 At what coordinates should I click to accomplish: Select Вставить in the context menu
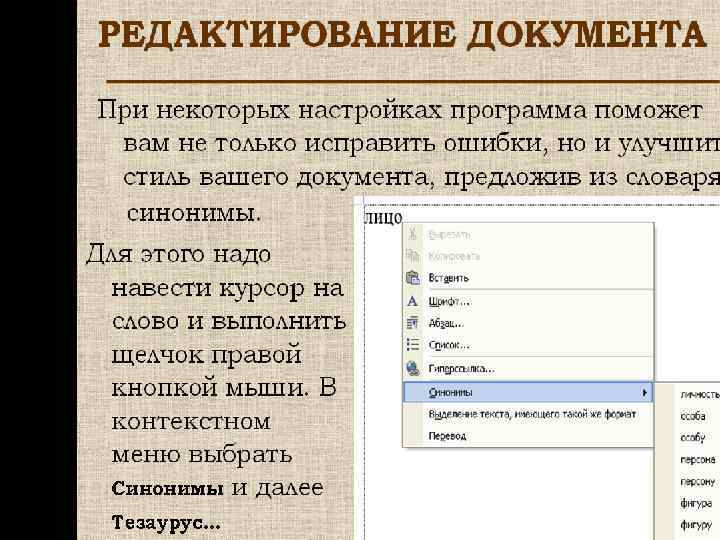[x=528, y=278]
